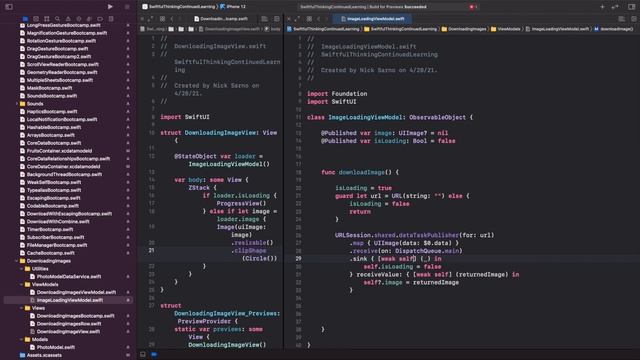Select the ImageLoadingViewModel.swift tab

tap(372, 19)
